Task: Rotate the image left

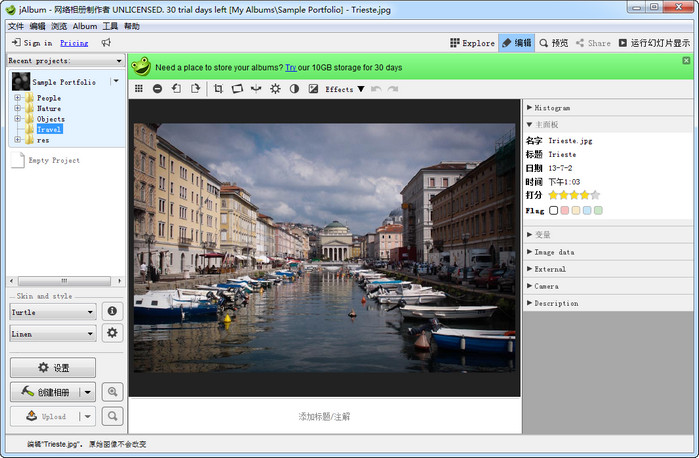Action: [176, 89]
